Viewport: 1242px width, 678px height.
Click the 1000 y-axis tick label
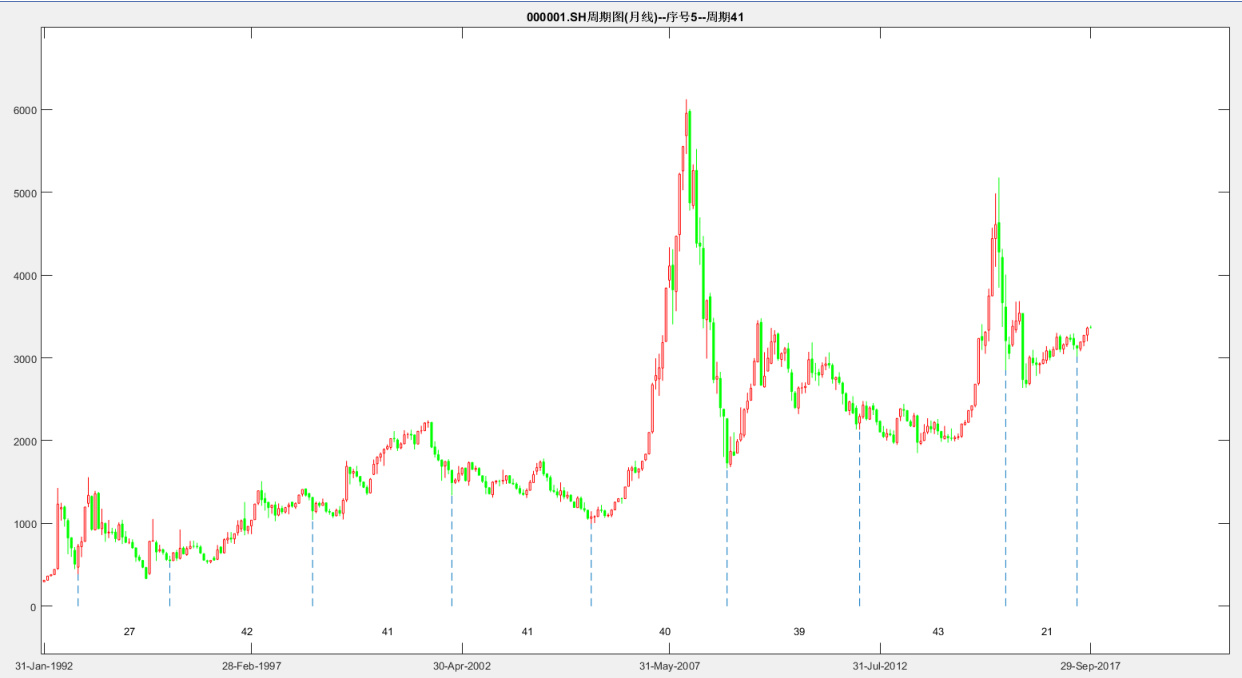pyautogui.click(x=25, y=524)
